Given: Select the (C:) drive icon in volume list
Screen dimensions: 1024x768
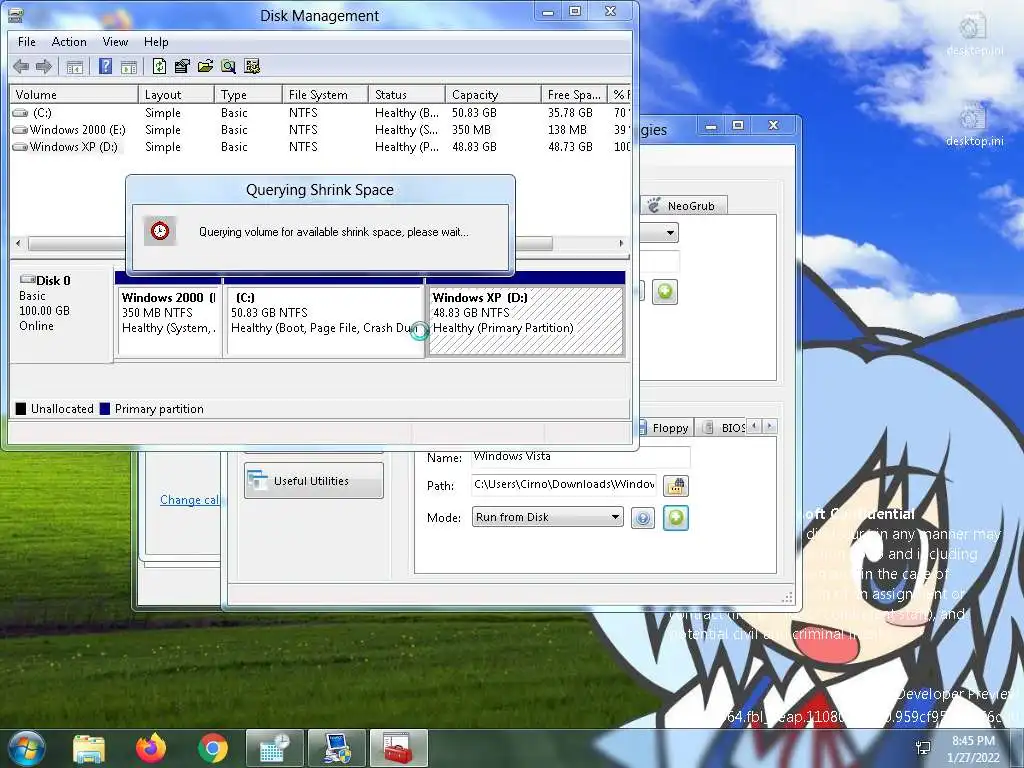Looking at the screenshot, I should 20,113.
